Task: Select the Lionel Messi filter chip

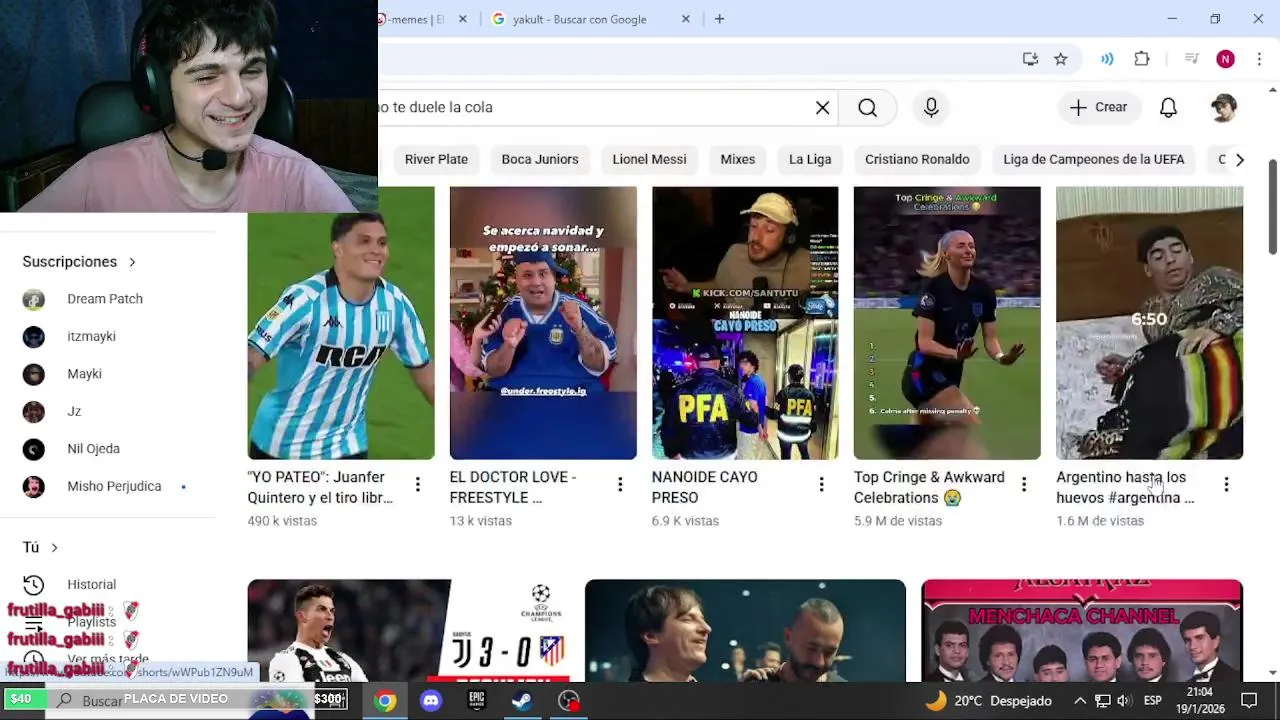Action: [649, 159]
